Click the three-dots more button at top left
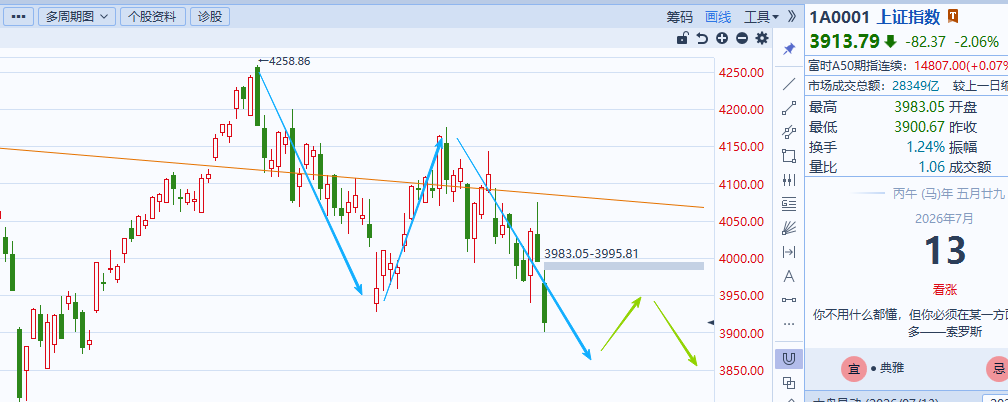 pyautogui.click(x=18, y=17)
